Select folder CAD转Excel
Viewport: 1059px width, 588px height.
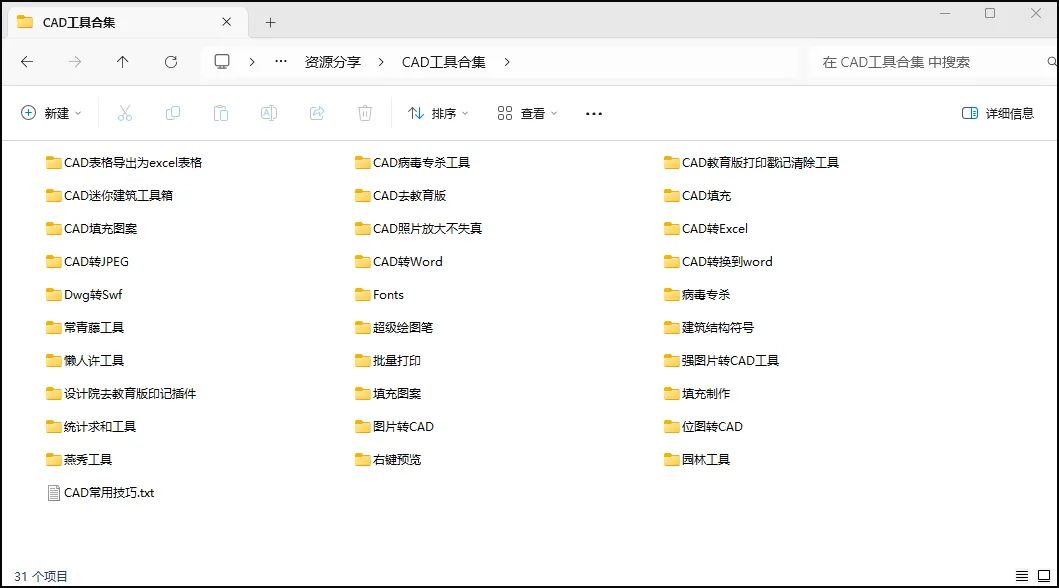706,229
